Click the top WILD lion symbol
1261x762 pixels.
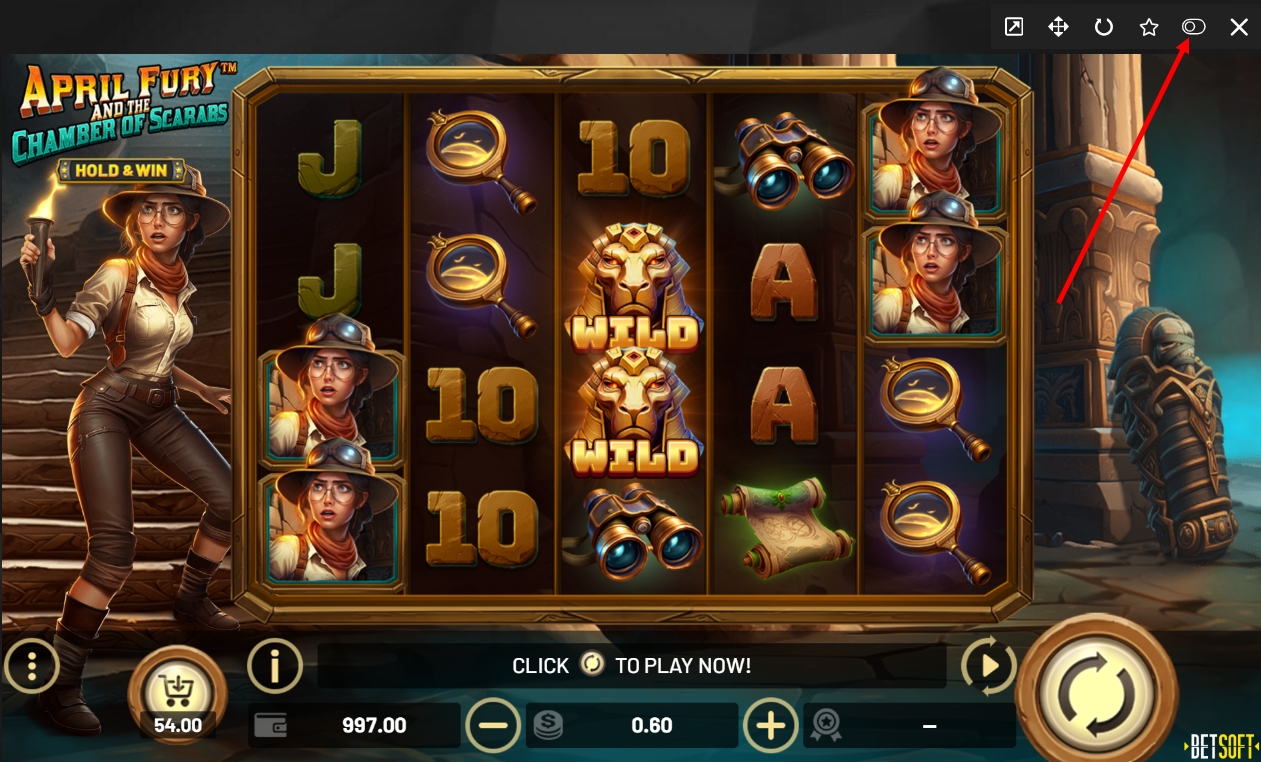point(632,287)
